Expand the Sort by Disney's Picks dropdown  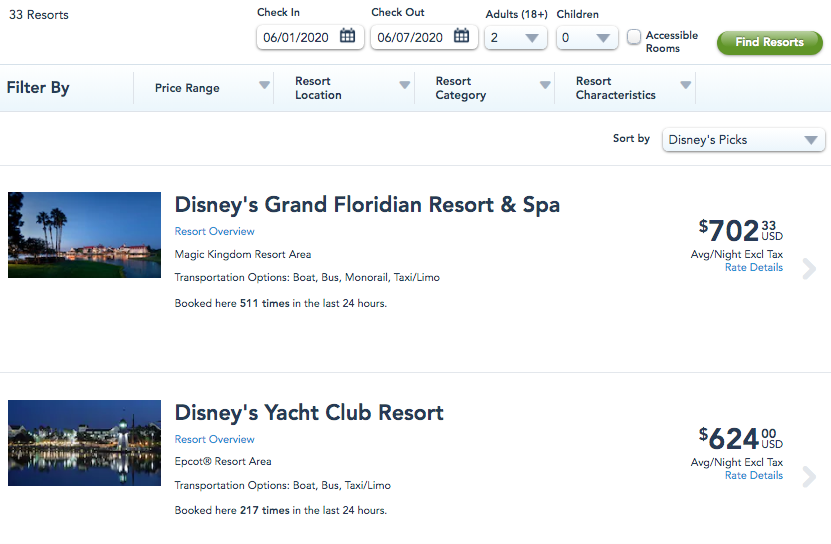(743, 140)
